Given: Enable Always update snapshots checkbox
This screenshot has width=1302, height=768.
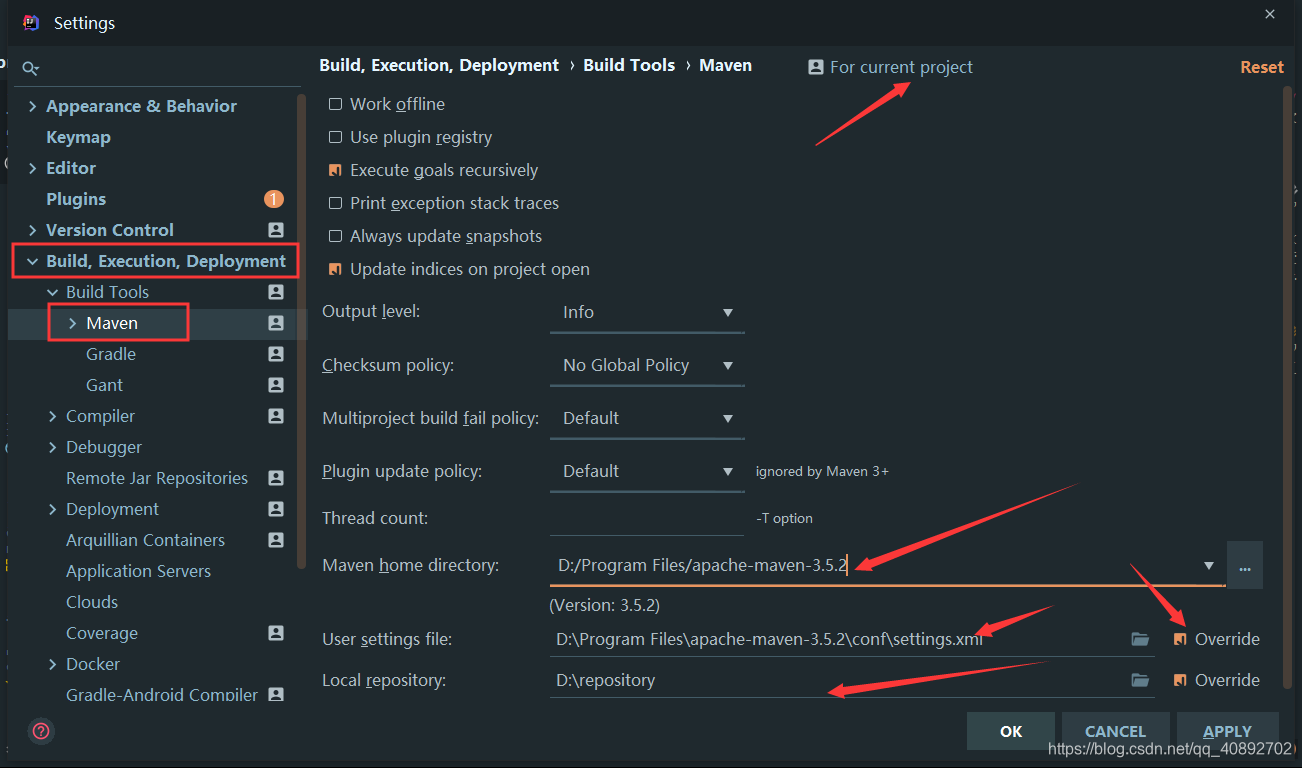Looking at the screenshot, I should click(x=335, y=236).
